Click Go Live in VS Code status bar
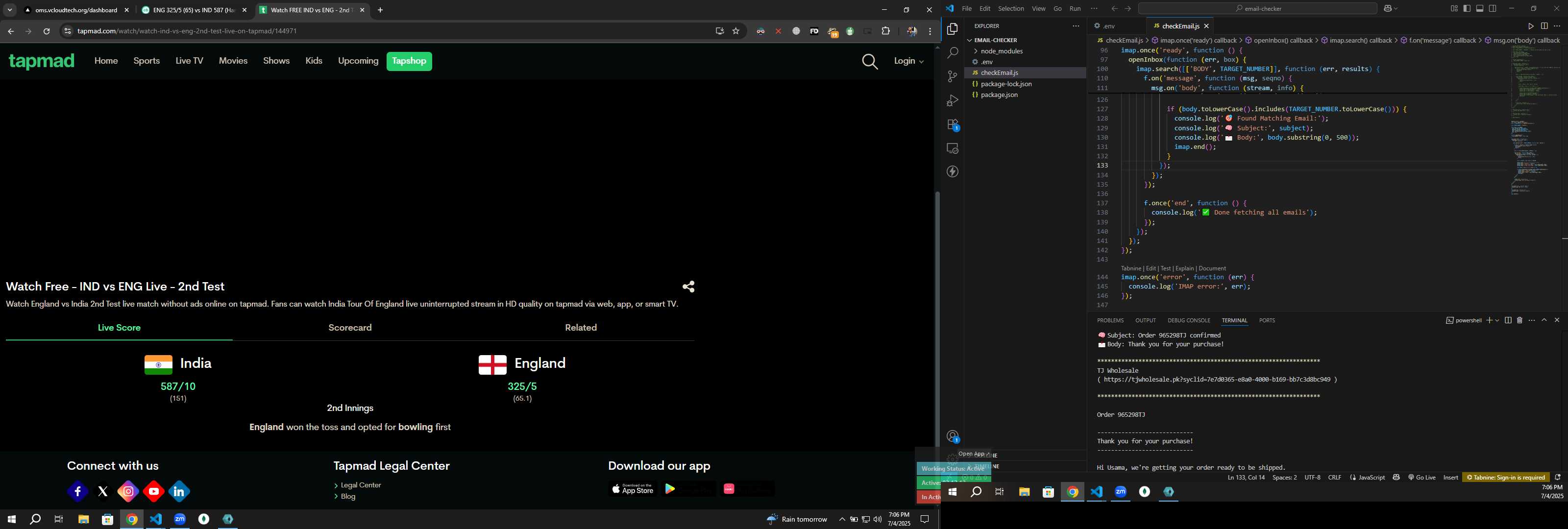The image size is (1568, 529). point(1422,477)
